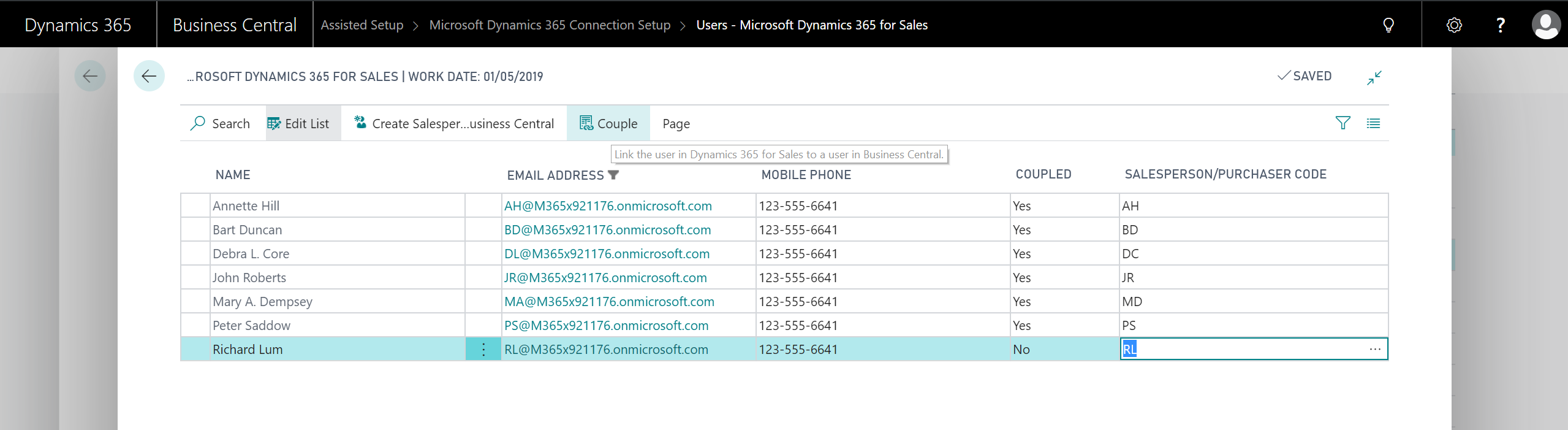Select the Mary A. Dempsey name cell
The width and height of the screenshot is (1568, 430).
[x=337, y=302]
